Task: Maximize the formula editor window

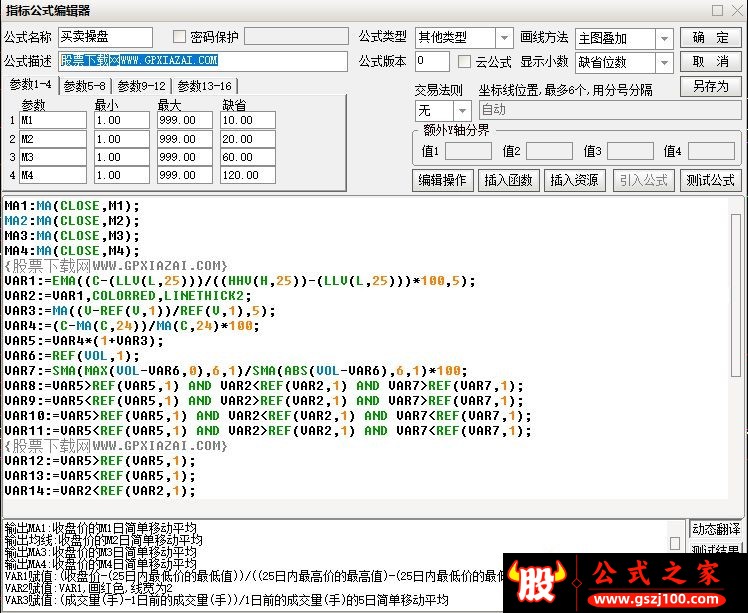Action: (718, 11)
